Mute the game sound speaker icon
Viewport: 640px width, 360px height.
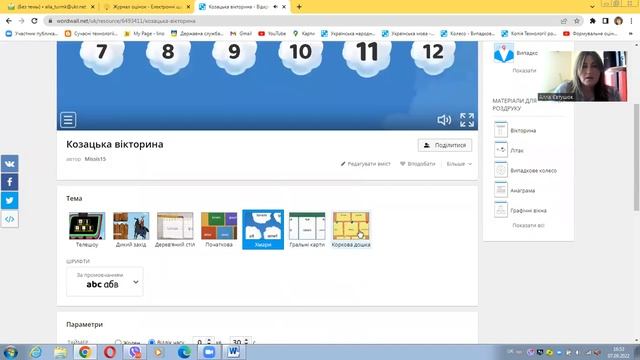coord(444,120)
